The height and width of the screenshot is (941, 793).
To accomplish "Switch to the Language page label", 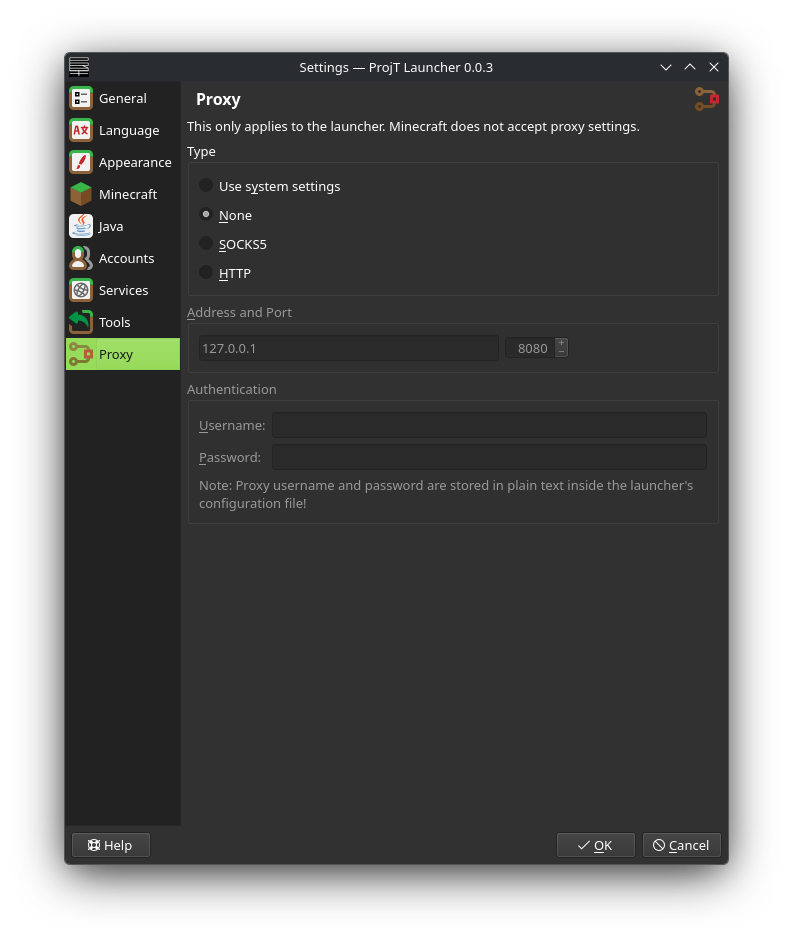I will pos(129,130).
